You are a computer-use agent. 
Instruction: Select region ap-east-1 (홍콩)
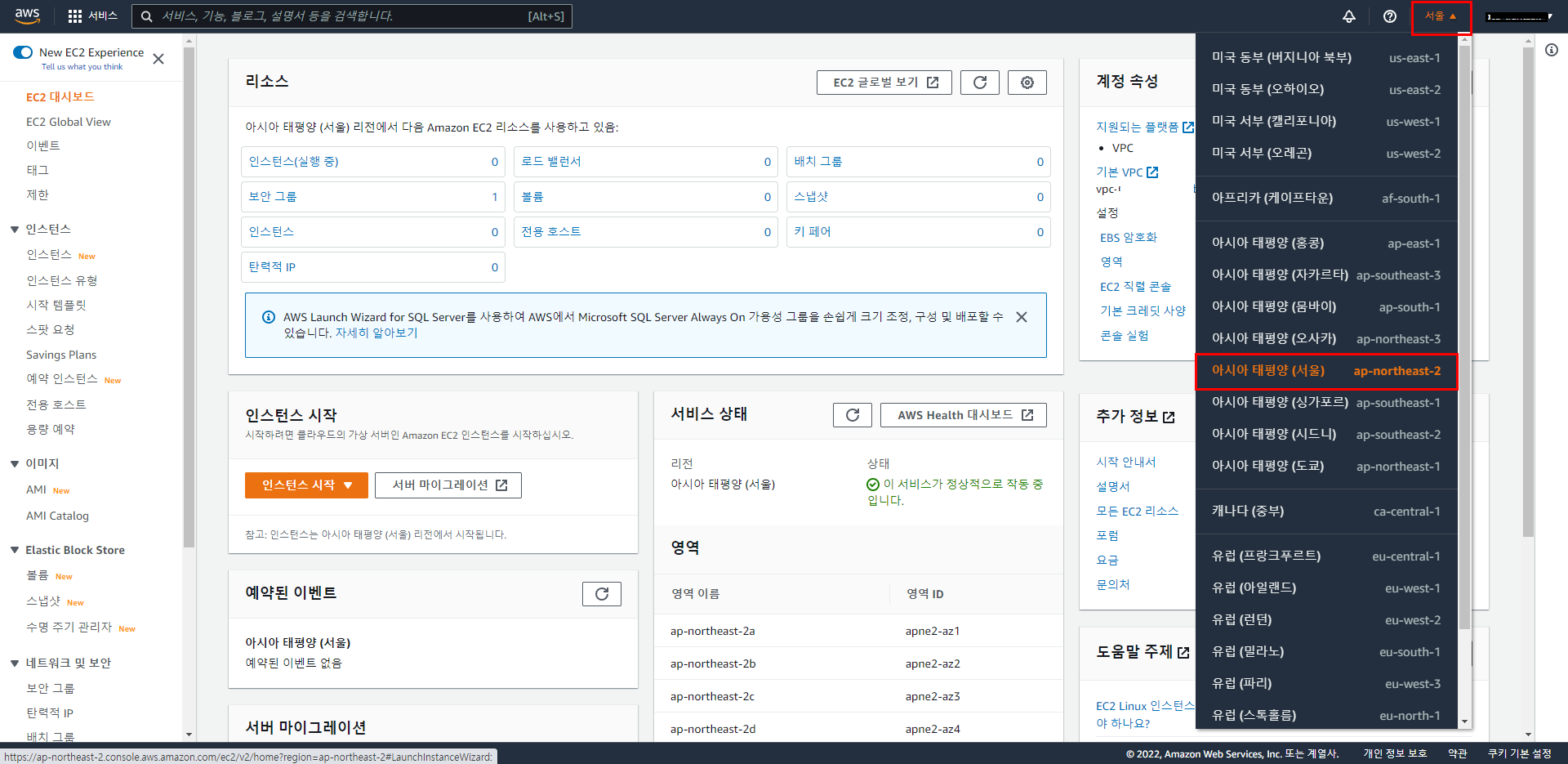[1326, 243]
